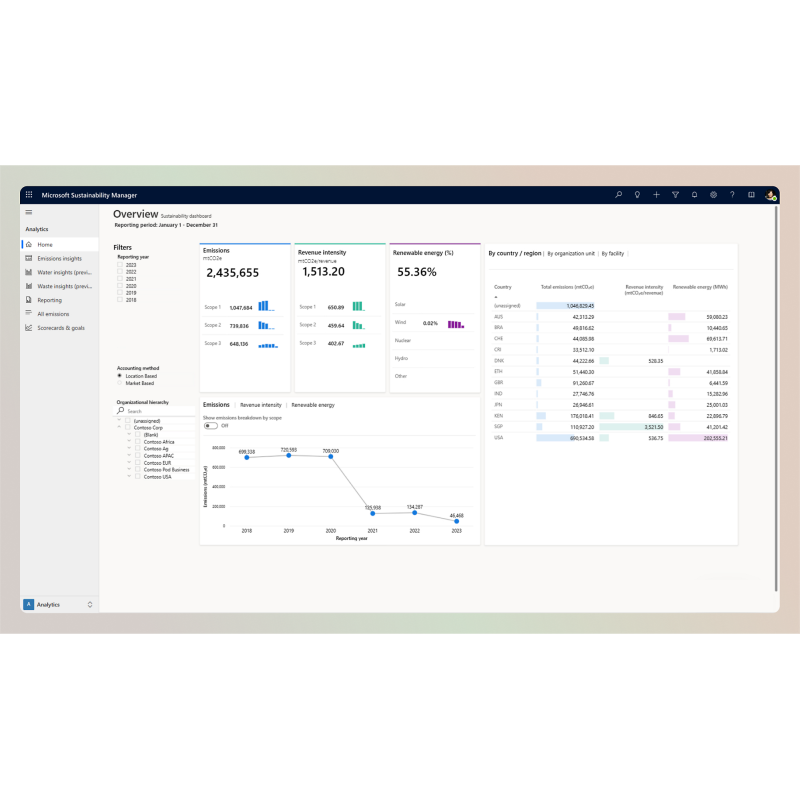Click the All emissions list icon
800x800 pixels.
(29, 313)
